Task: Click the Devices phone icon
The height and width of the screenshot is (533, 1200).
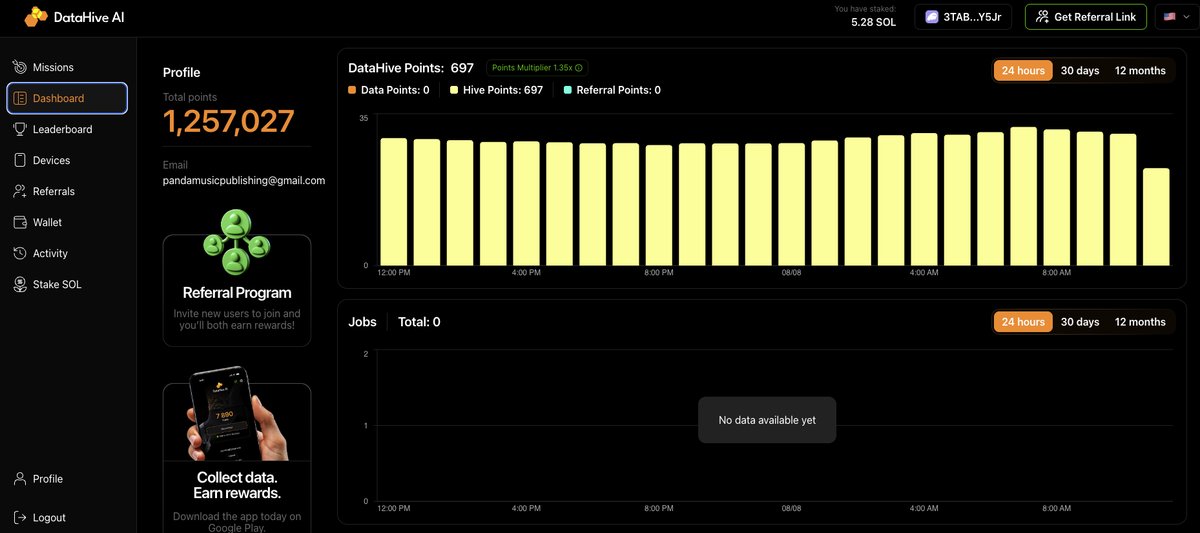Action: [x=20, y=160]
